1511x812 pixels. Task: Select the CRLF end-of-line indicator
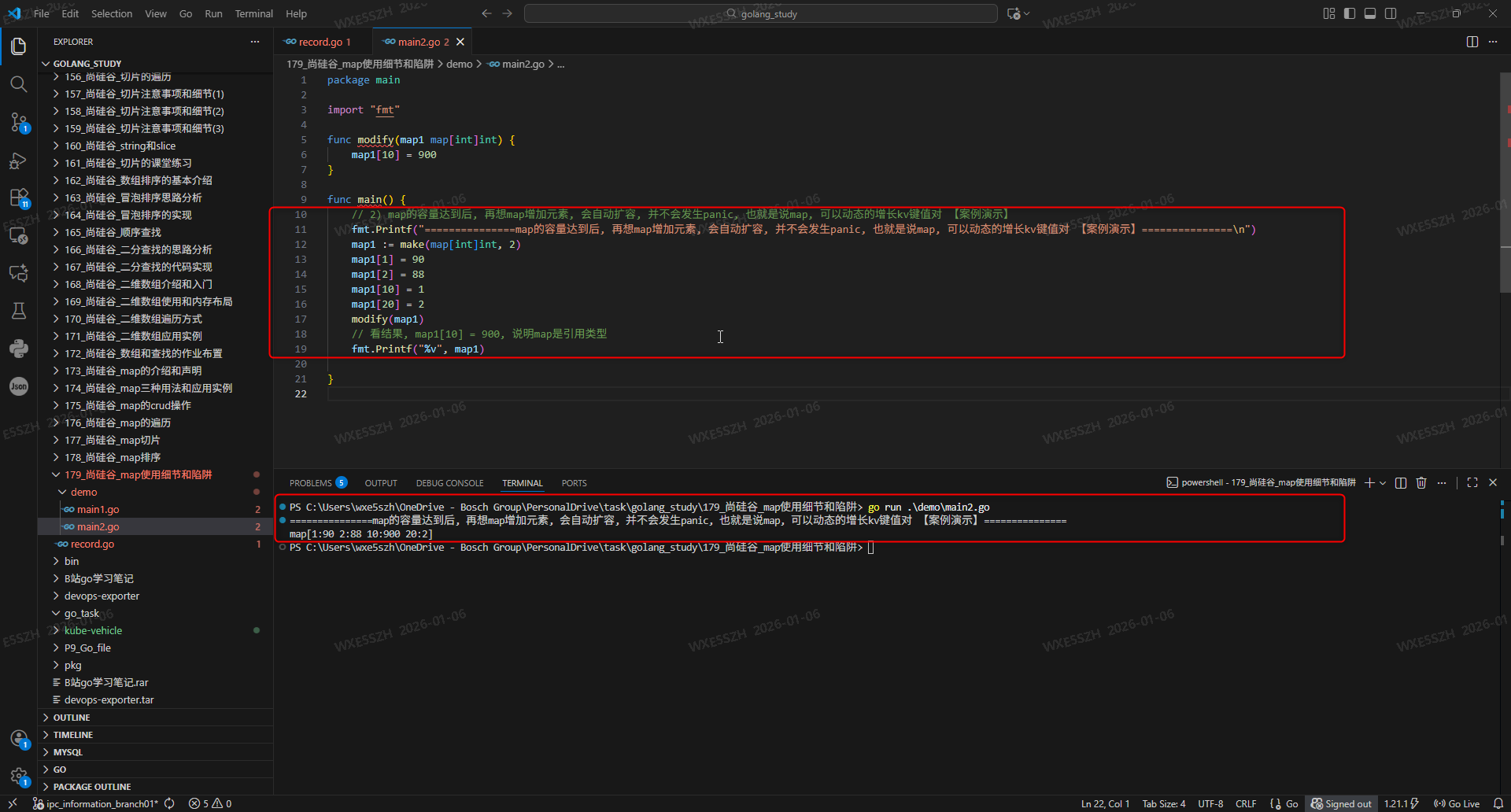1246,803
